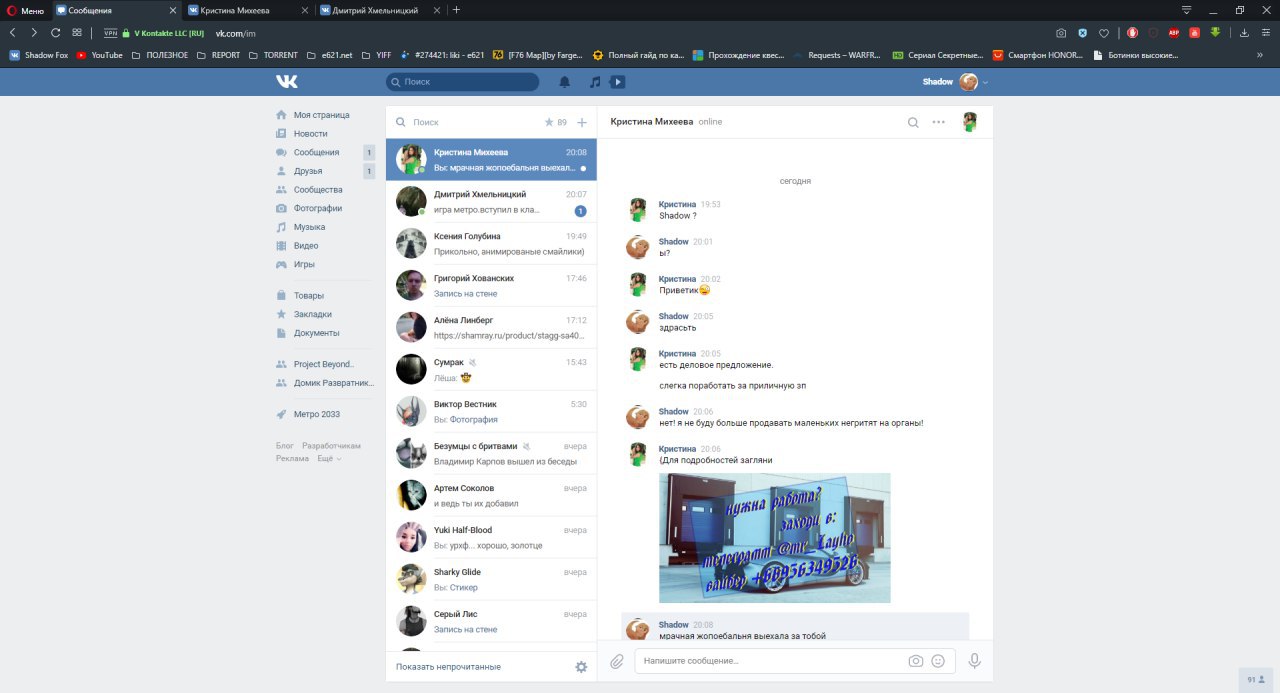Screen dimensions: 1280x693
Task: Show important starred messages (89)
Action: [x=555, y=122]
